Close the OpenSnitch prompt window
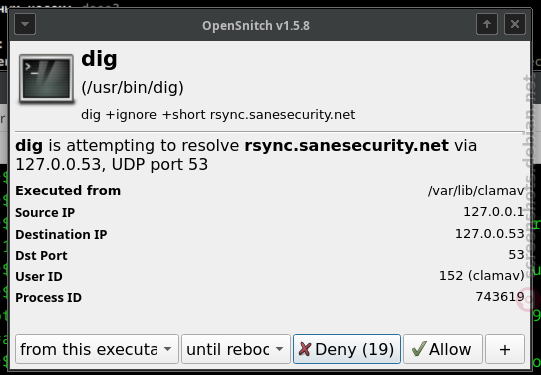Screen dimensions: 541x375 (515, 24)
